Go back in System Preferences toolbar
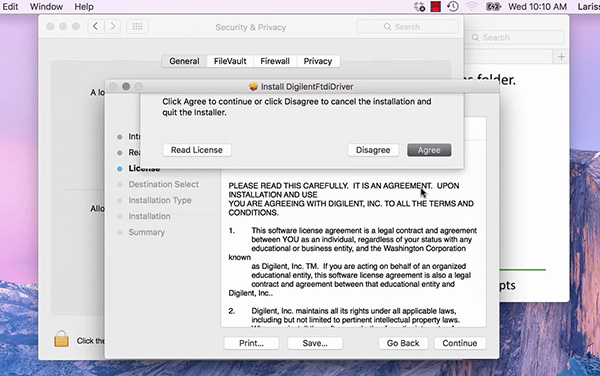Screen dimensions: 600x376 95,26
